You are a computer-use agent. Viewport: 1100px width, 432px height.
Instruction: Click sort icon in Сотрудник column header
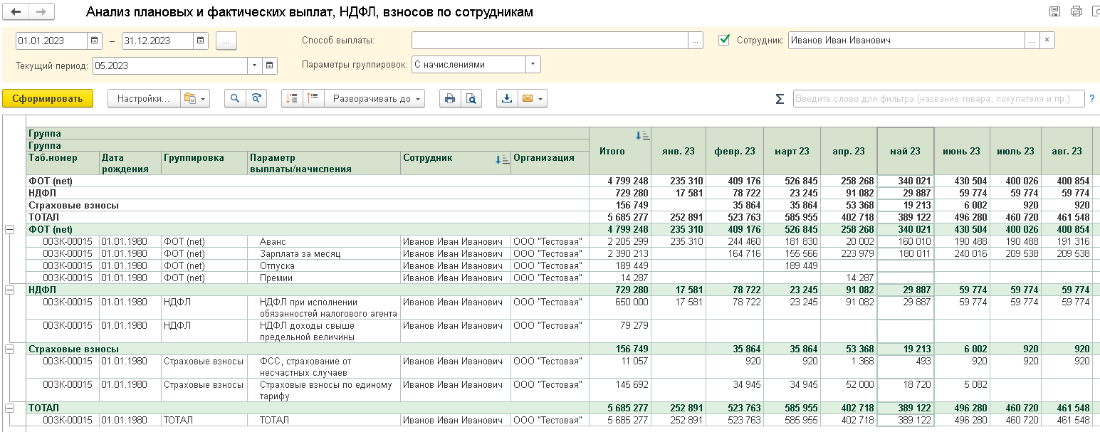502,160
